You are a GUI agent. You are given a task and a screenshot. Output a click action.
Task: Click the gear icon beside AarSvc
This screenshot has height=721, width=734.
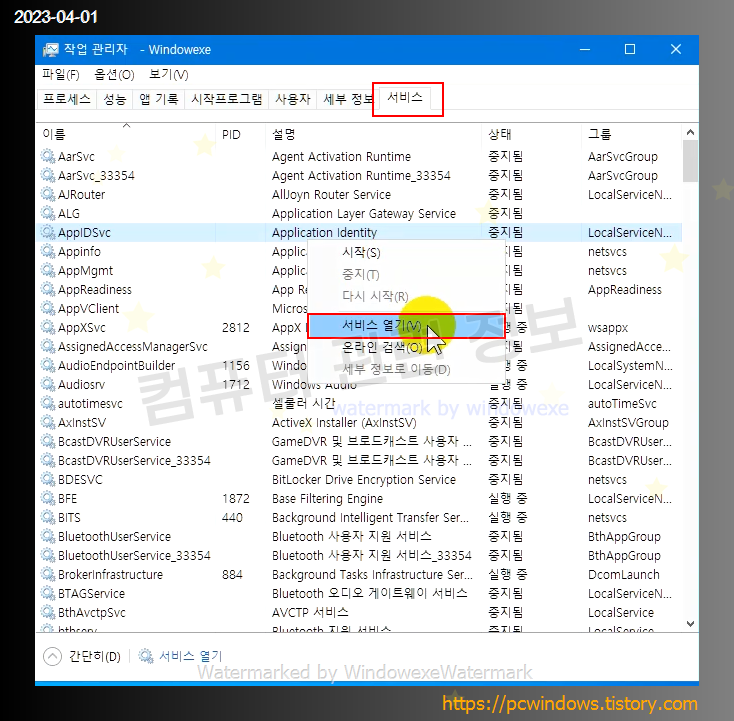[48, 156]
